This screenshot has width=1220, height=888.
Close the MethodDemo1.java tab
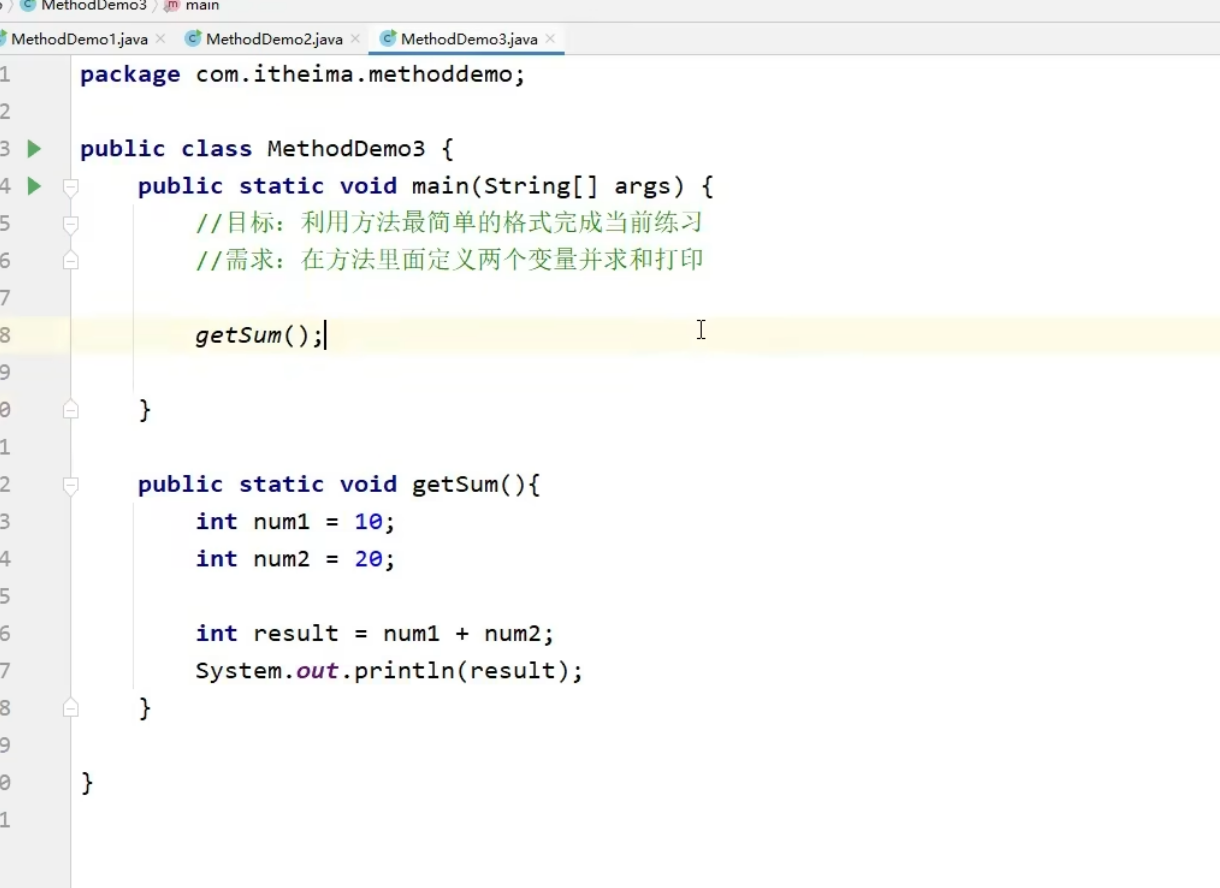point(160,38)
